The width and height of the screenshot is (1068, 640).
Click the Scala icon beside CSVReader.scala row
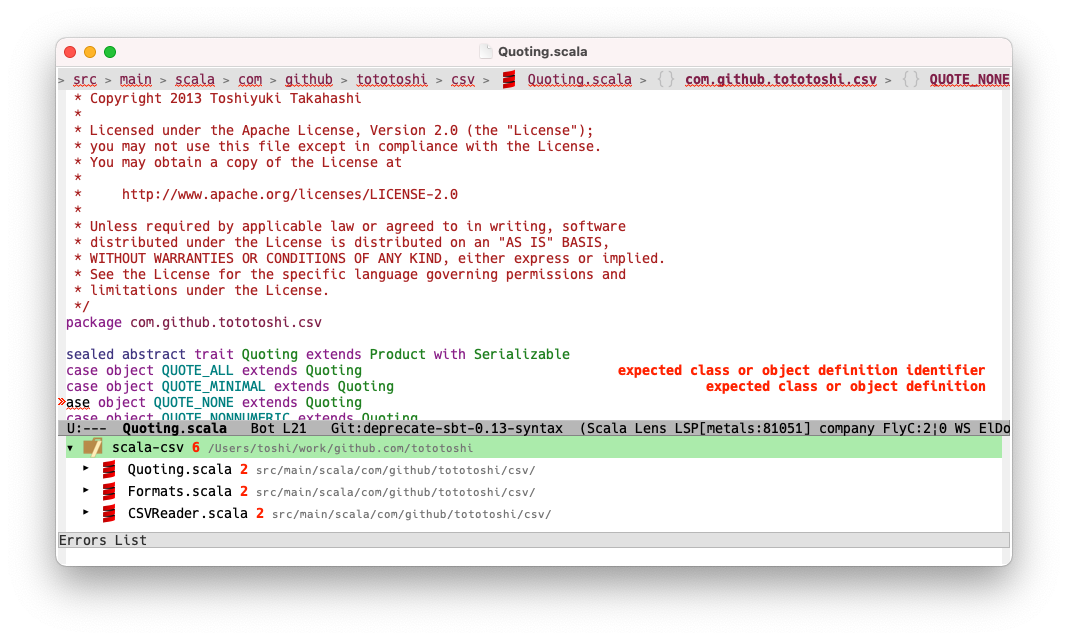pyautogui.click(x=109, y=513)
